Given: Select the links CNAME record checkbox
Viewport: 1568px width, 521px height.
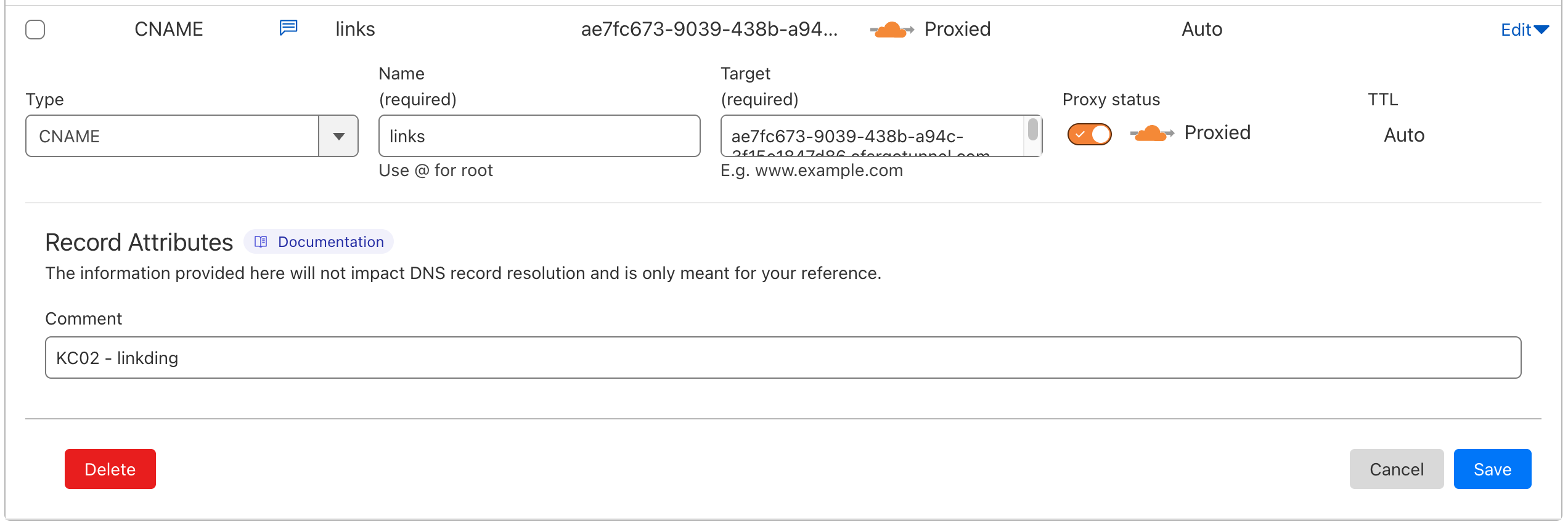Looking at the screenshot, I should tap(35, 30).
